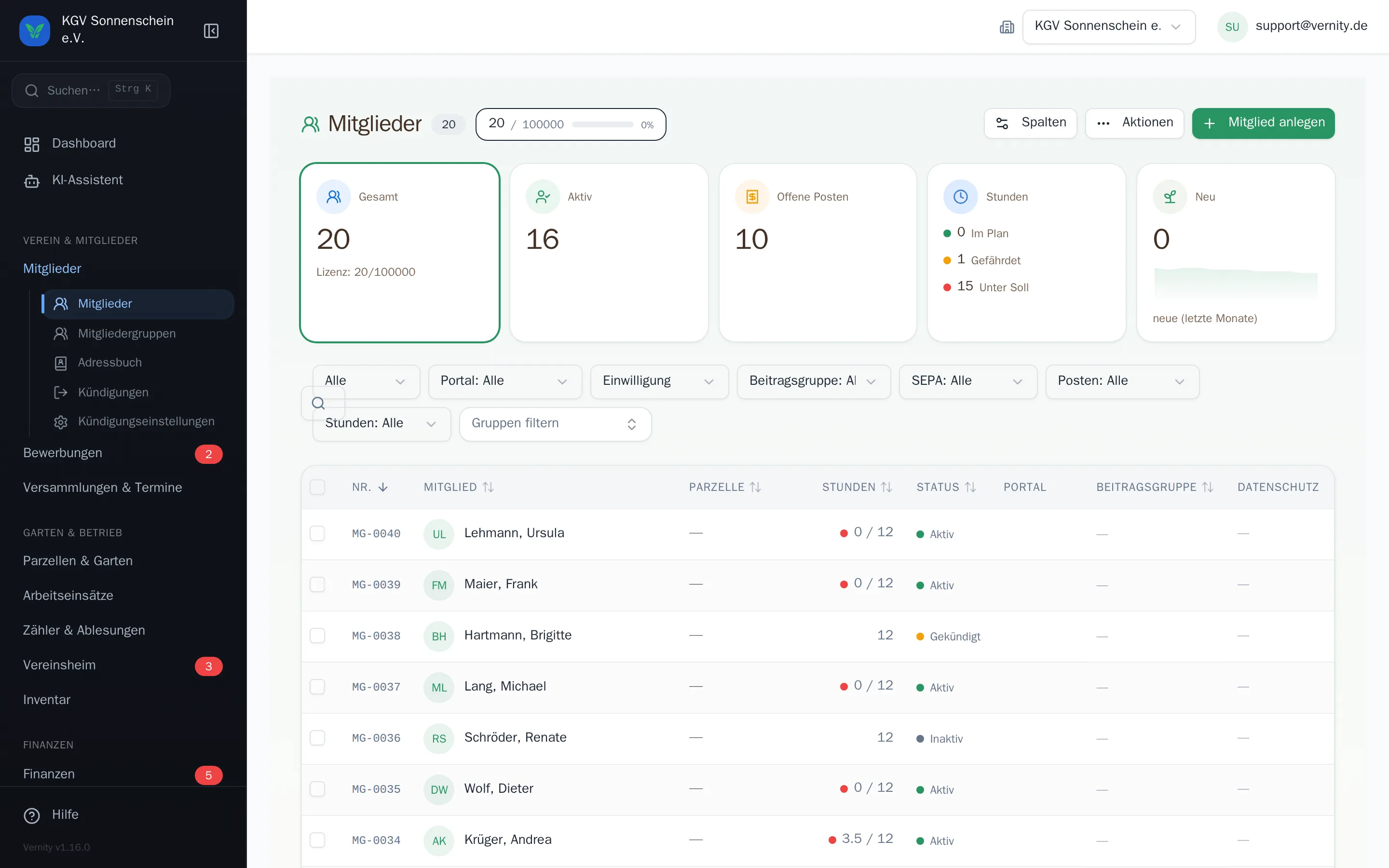This screenshot has width=1389, height=868.
Task: Sort by the Parzelle column arrows
Action: 755,487
